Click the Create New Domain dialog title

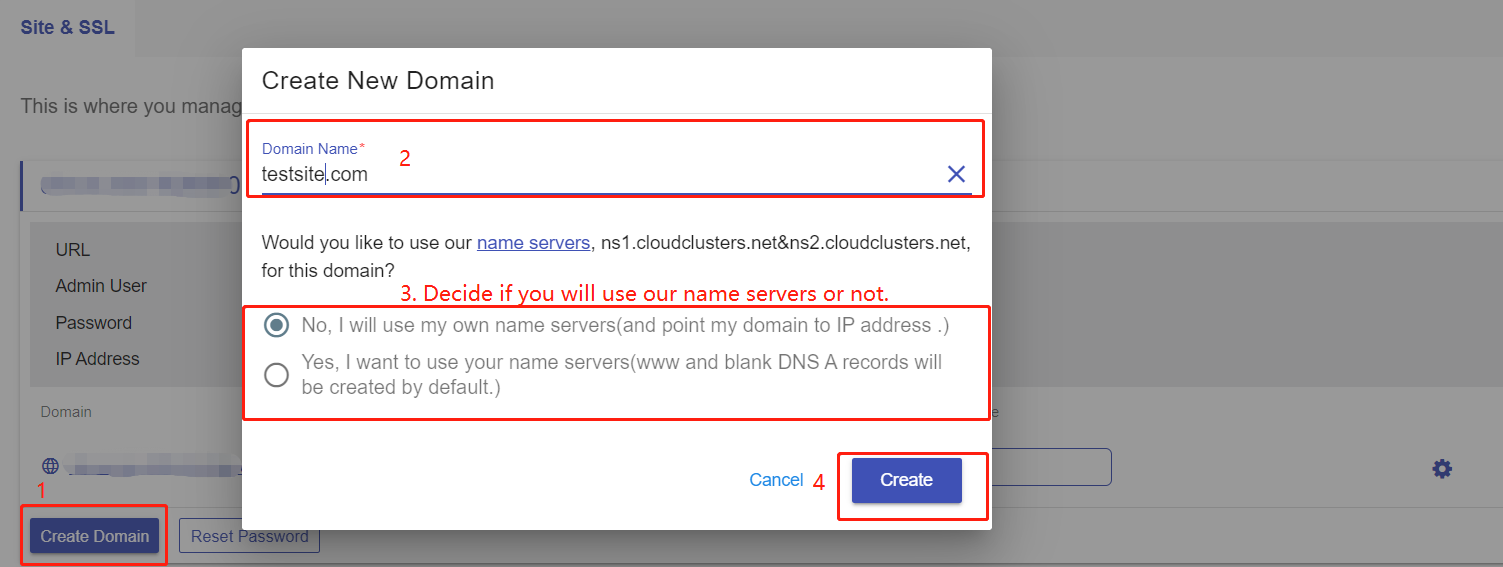(x=378, y=81)
